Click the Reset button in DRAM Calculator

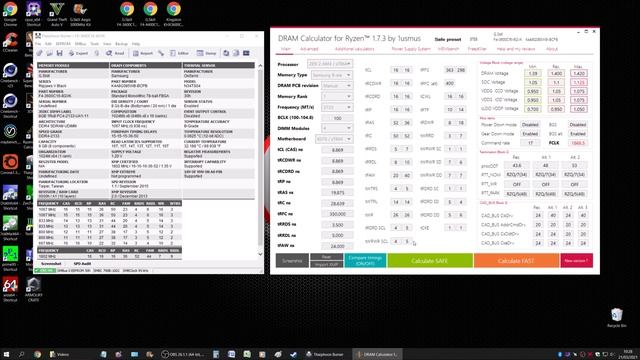coord(326,257)
